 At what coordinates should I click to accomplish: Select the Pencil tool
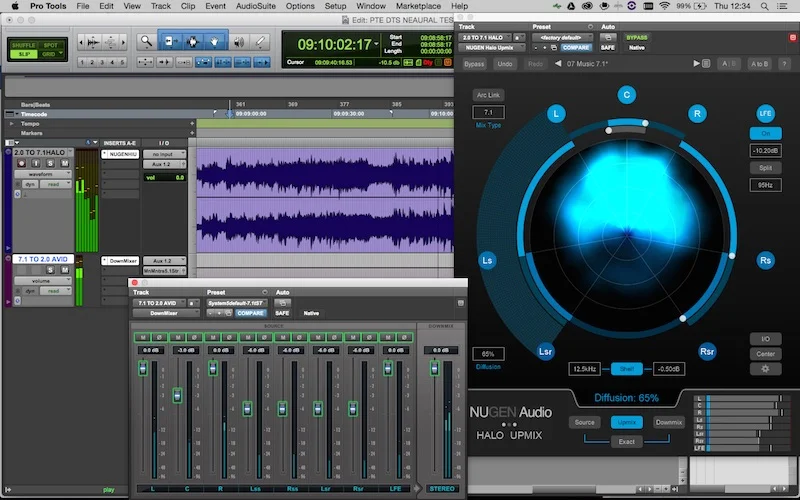pyautogui.click(x=260, y=42)
